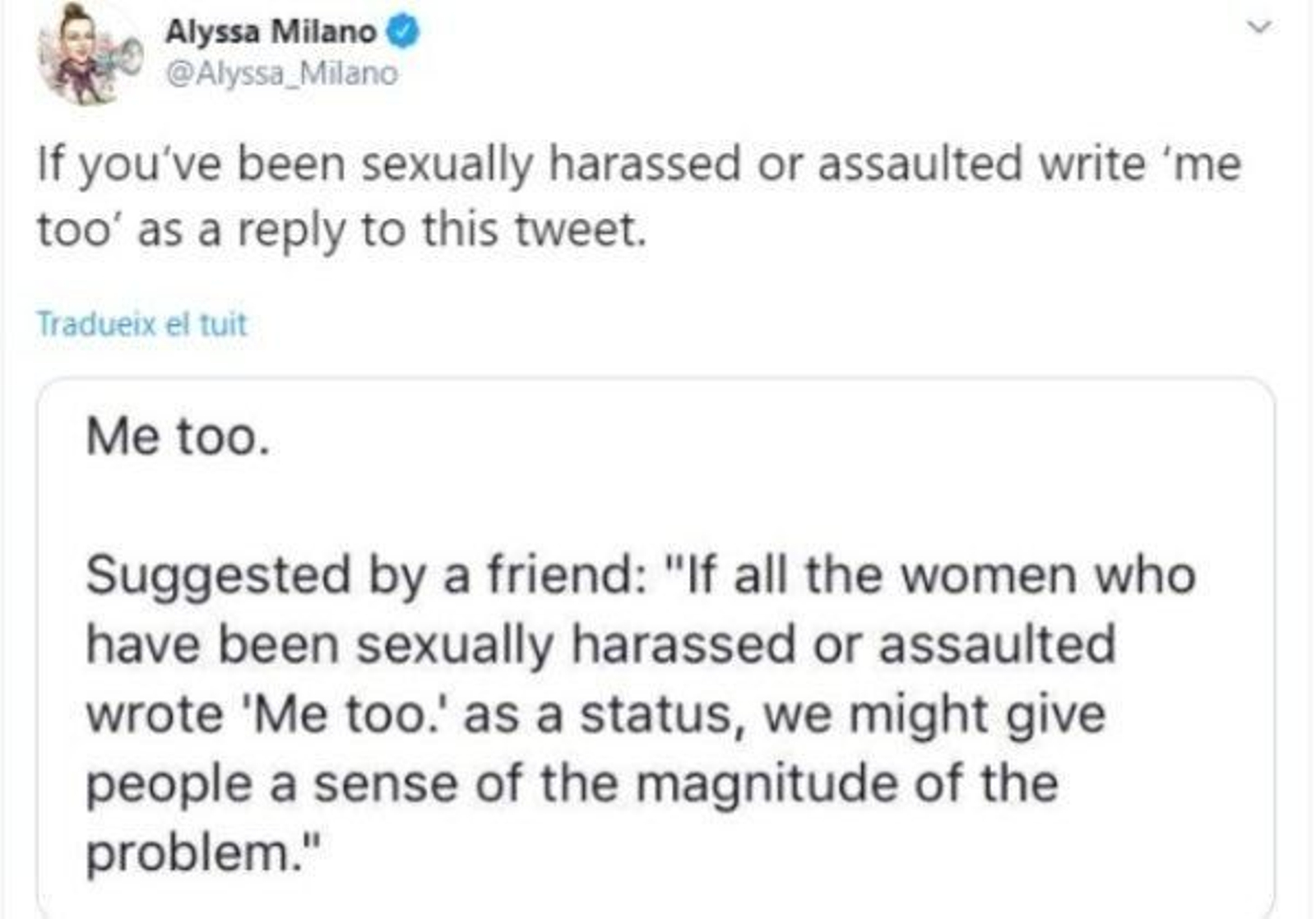This screenshot has height=919, width=1316.
Task: Click the blue verified badge
Action: (403, 32)
